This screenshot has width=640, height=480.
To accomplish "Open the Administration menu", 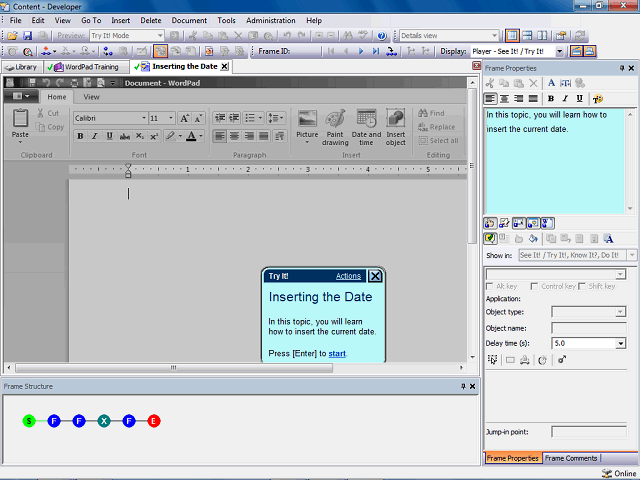I will click(270, 20).
